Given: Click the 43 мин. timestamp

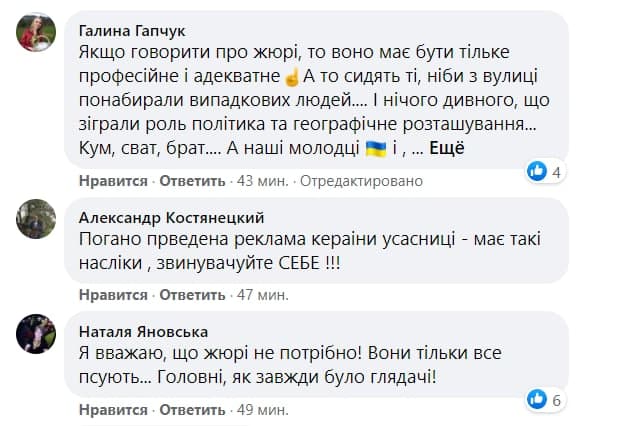Looking at the screenshot, I should 262,181.
